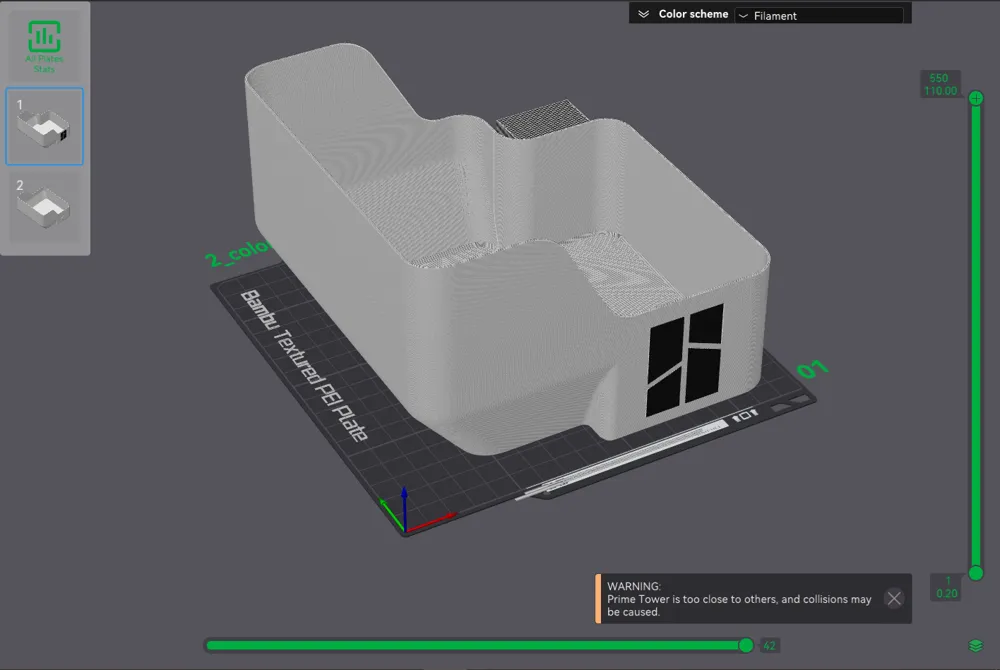
Task: Click the 550 / 110.00 layer value box
Action: 940,84
